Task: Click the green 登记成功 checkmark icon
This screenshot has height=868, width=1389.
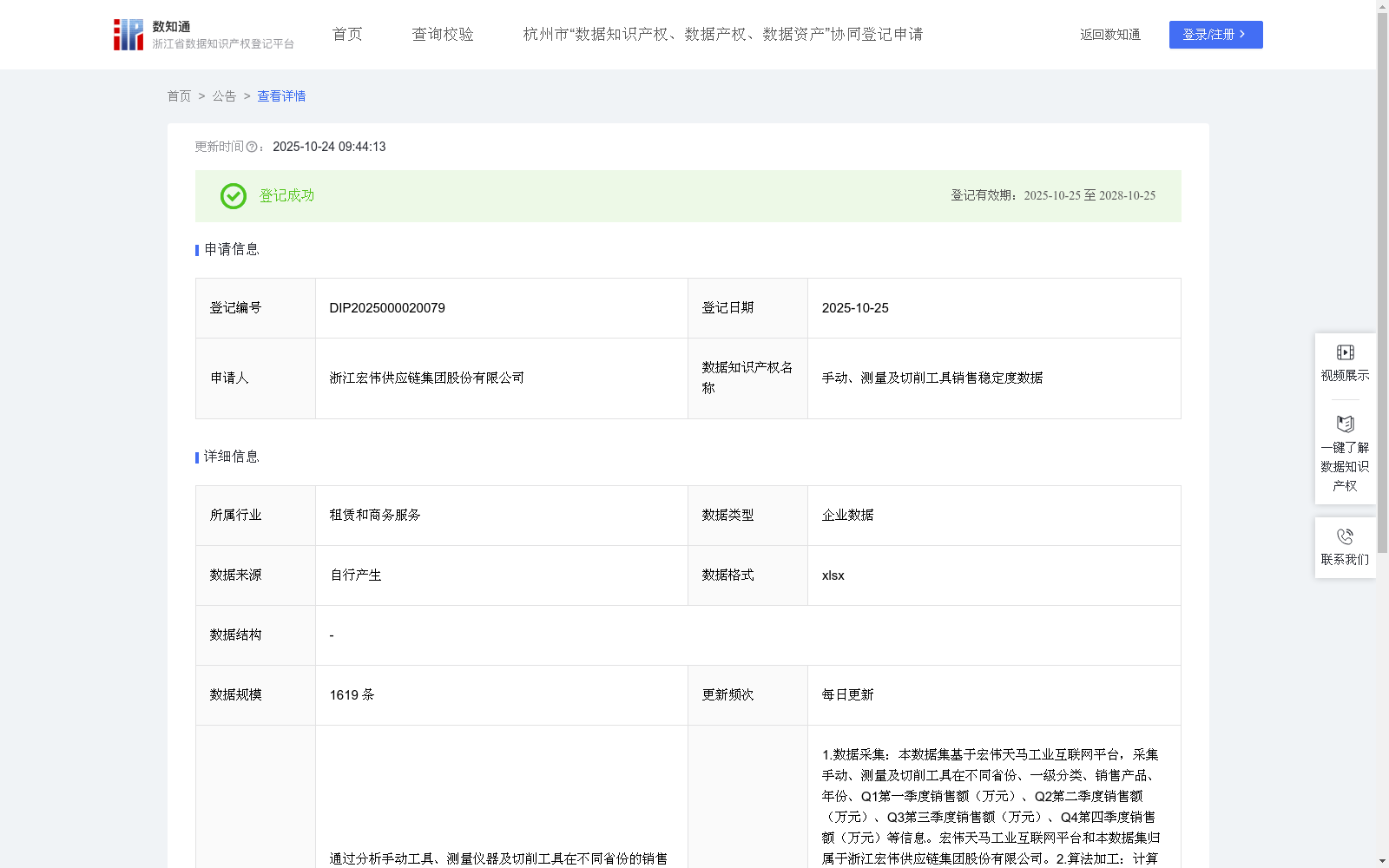Action: tap(233, 196)
